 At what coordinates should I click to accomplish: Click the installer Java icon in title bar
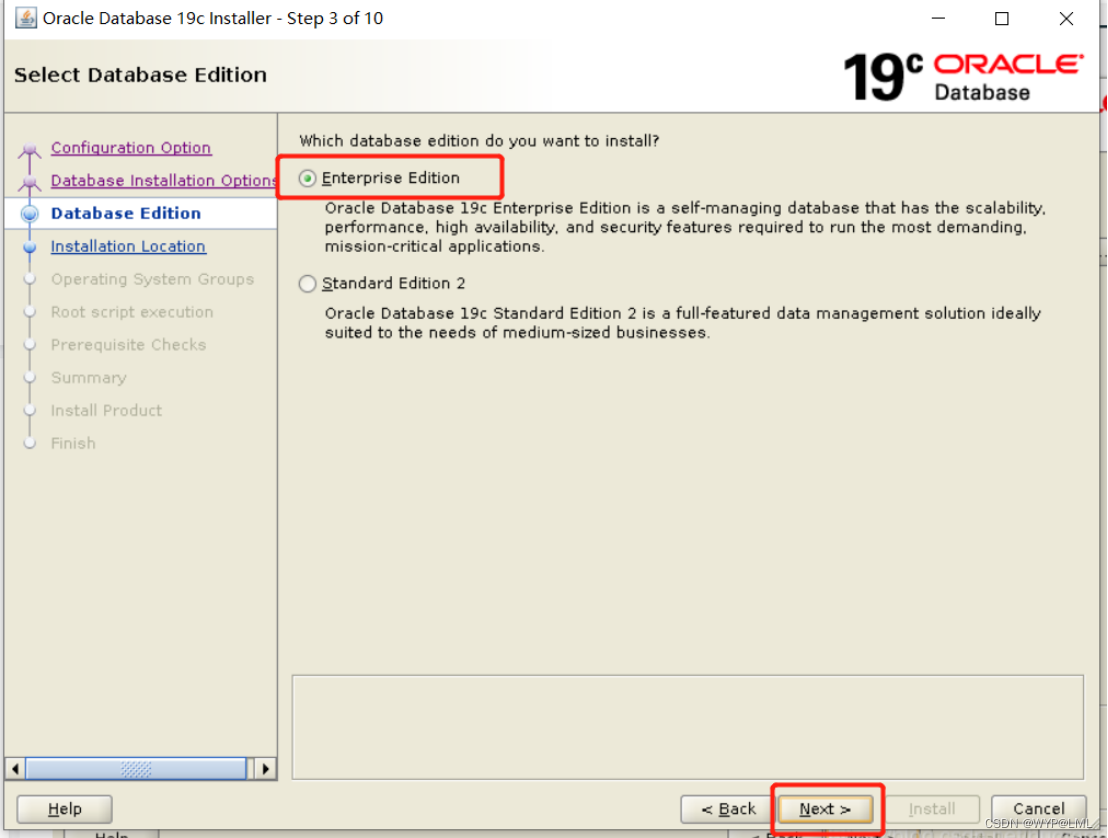click(25, 18)
